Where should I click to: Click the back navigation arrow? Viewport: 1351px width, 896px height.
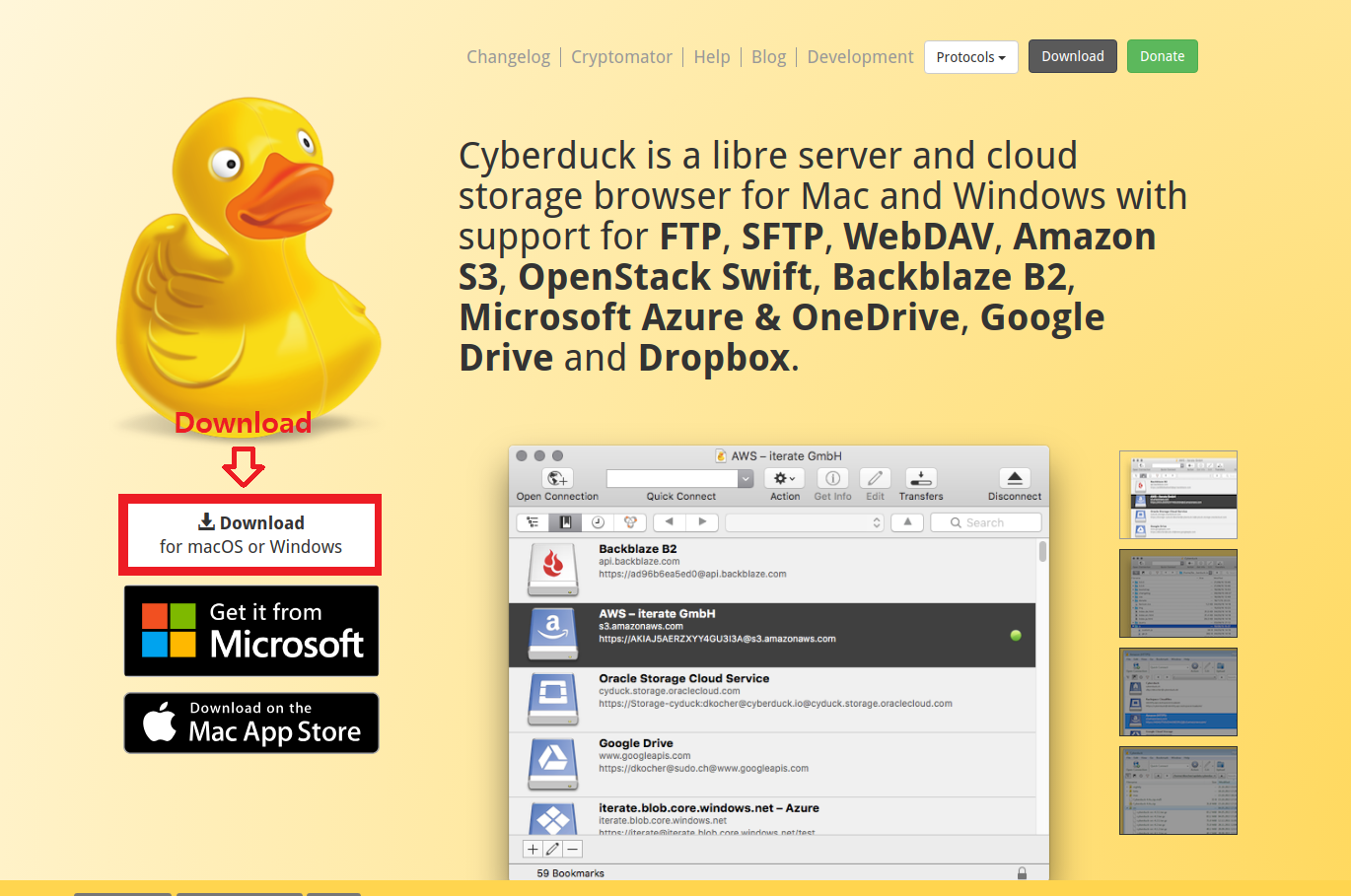point(670,522)
